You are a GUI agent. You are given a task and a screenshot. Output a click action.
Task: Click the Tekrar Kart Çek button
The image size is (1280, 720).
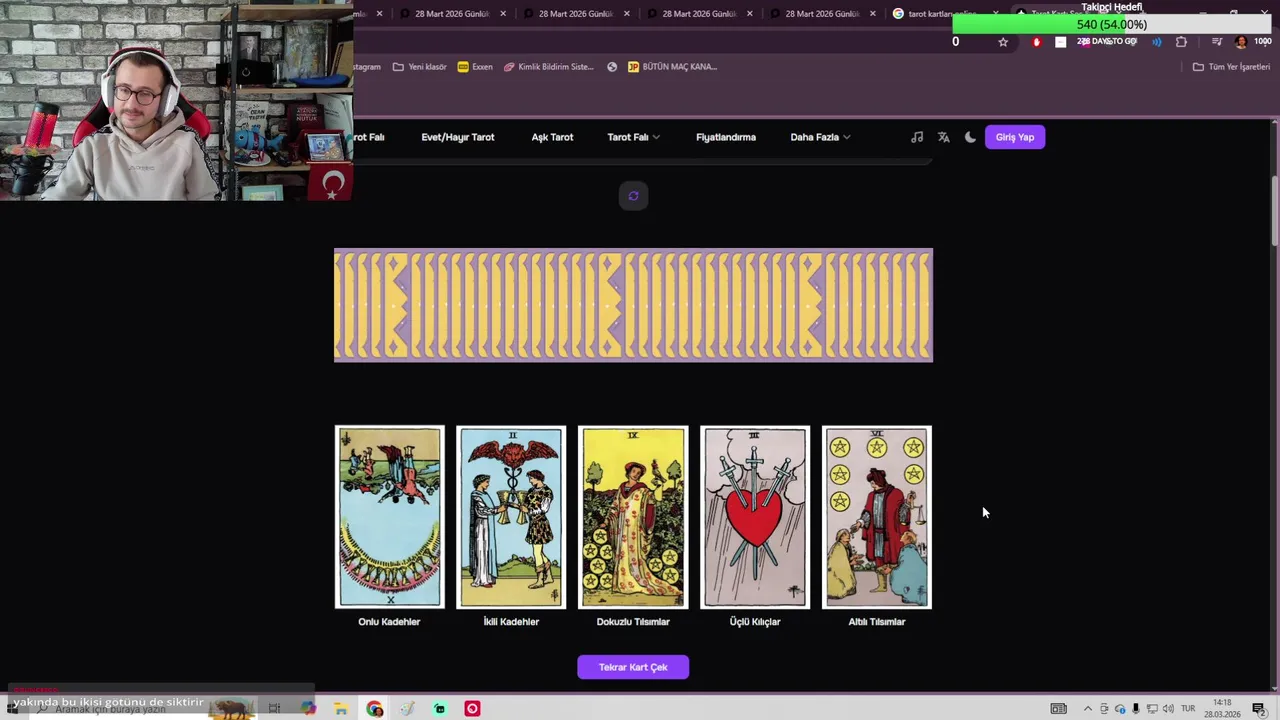[633, 667]
